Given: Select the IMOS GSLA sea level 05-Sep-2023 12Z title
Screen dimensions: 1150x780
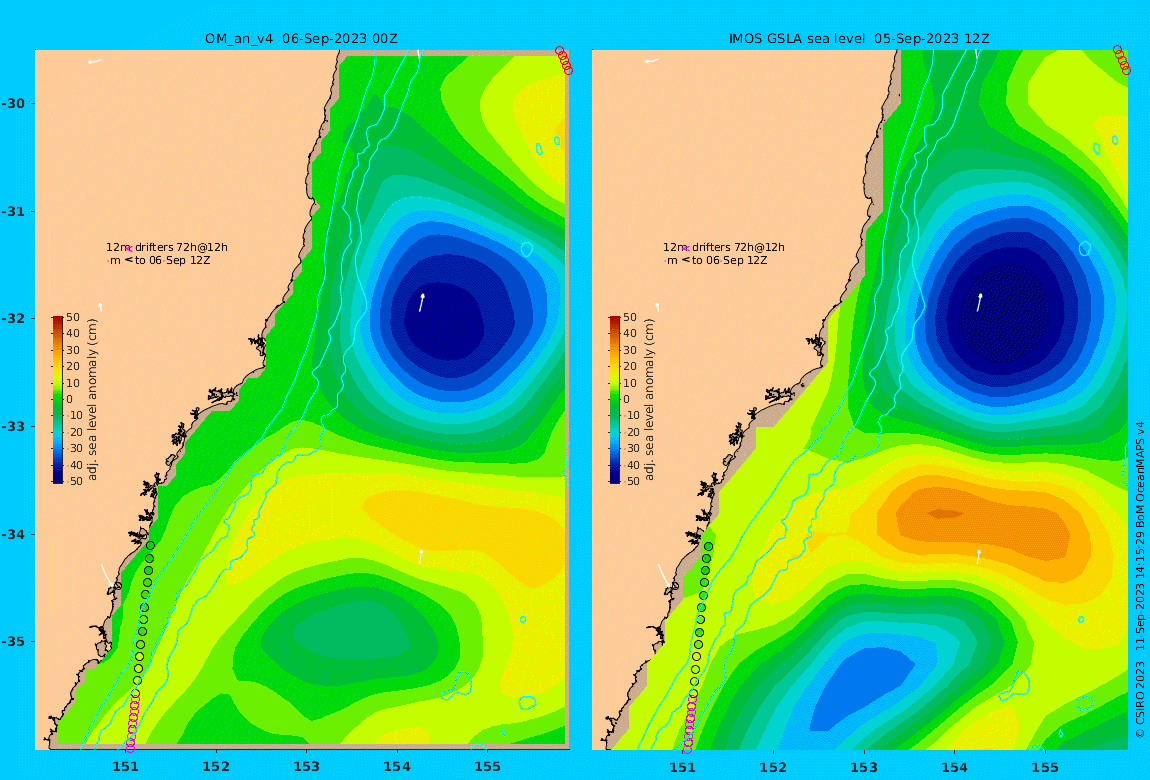Looking at the screenshot, I should click(x=859, y=38).
